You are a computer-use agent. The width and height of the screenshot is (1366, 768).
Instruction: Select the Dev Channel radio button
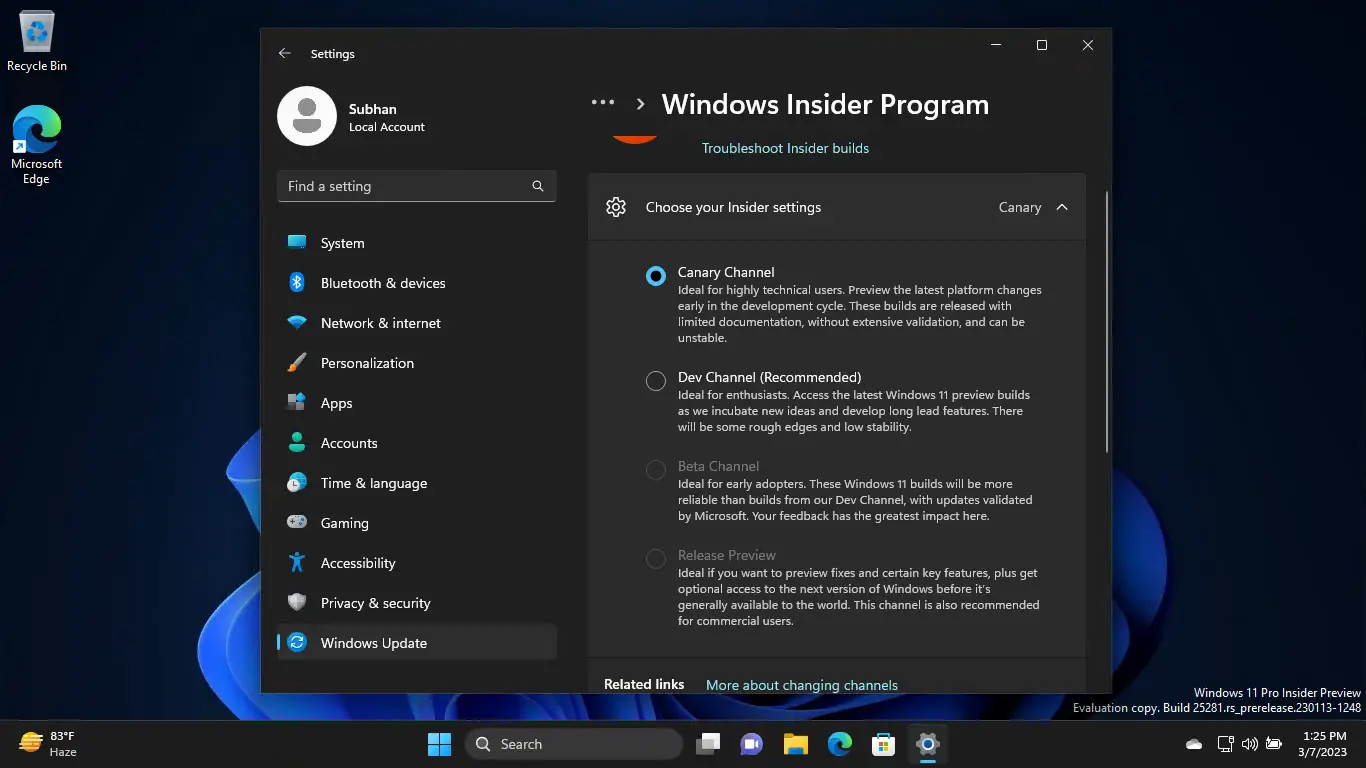[656, 381]
